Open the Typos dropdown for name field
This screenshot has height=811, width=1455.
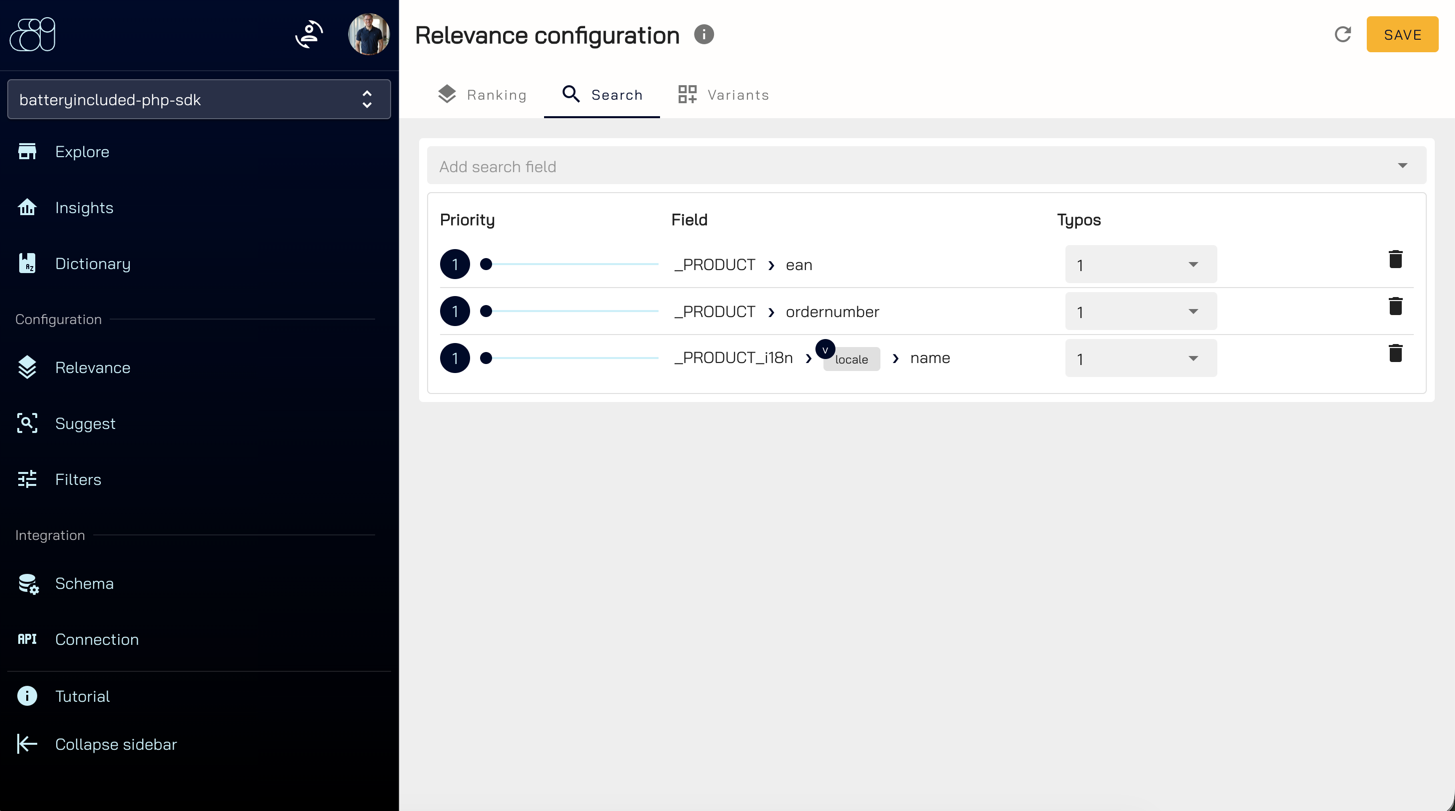(x=1141, y=359)
